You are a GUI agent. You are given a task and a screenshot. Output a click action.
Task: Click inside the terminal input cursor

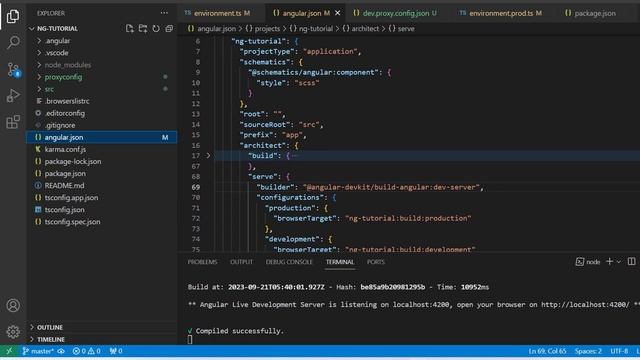190,340
